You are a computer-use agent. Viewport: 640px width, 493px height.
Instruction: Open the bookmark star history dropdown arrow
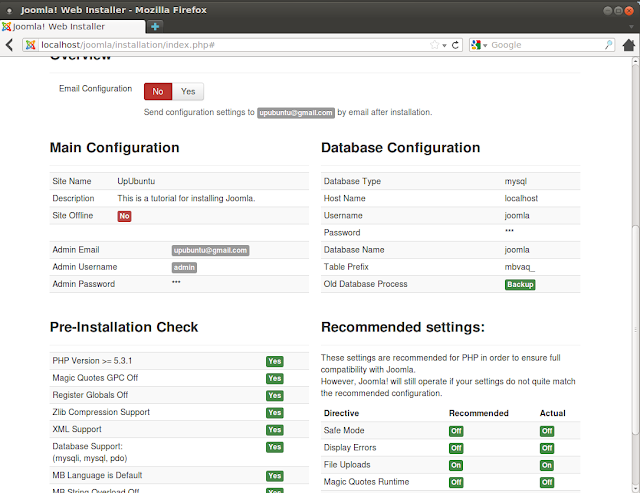coord(444,45)
